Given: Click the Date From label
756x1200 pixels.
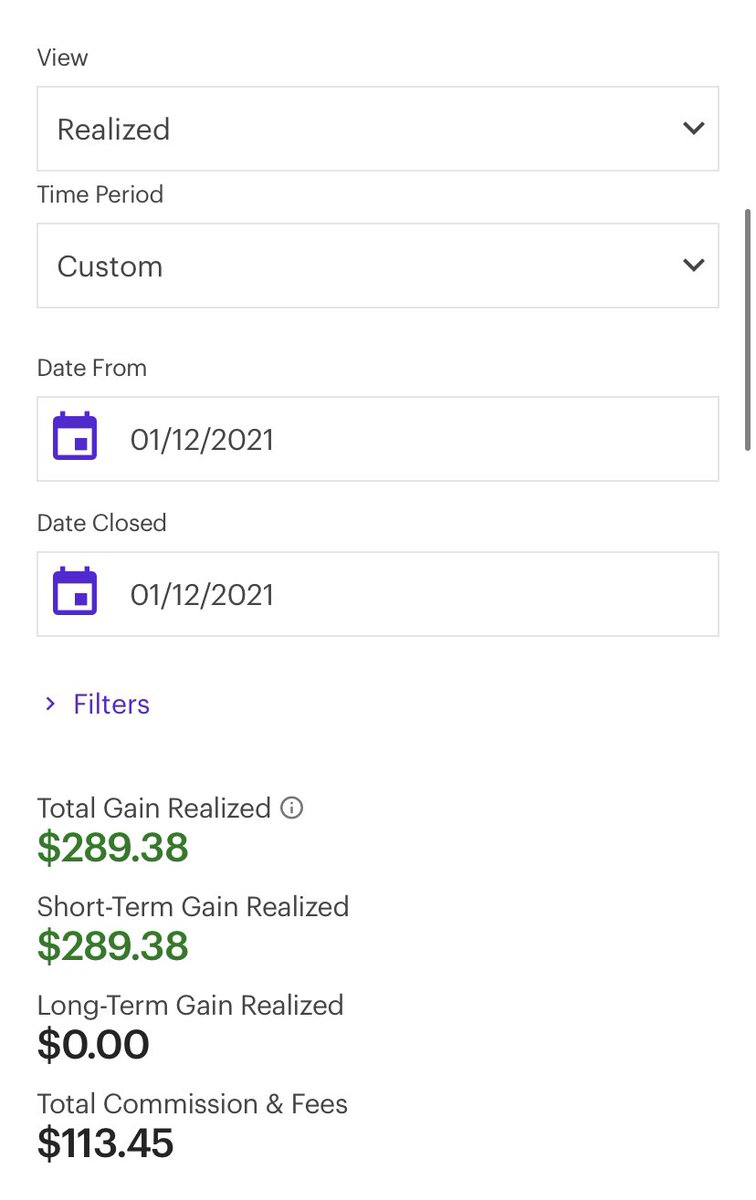Looking at the screenshot, I should click(92, 368).
